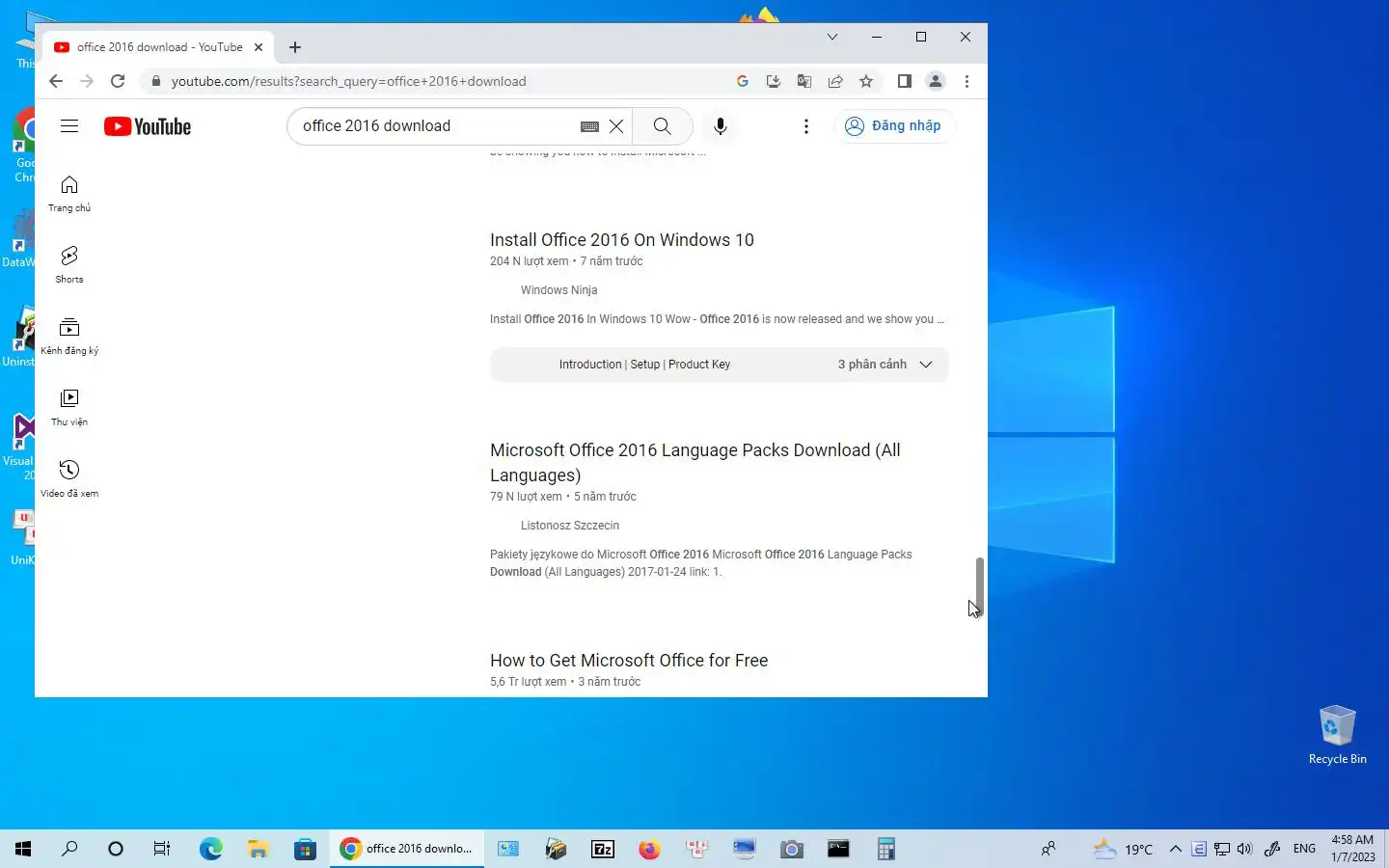
Task: Launch Firefox from taskbar
Action: pyautogui.click(x=650, y=849)
